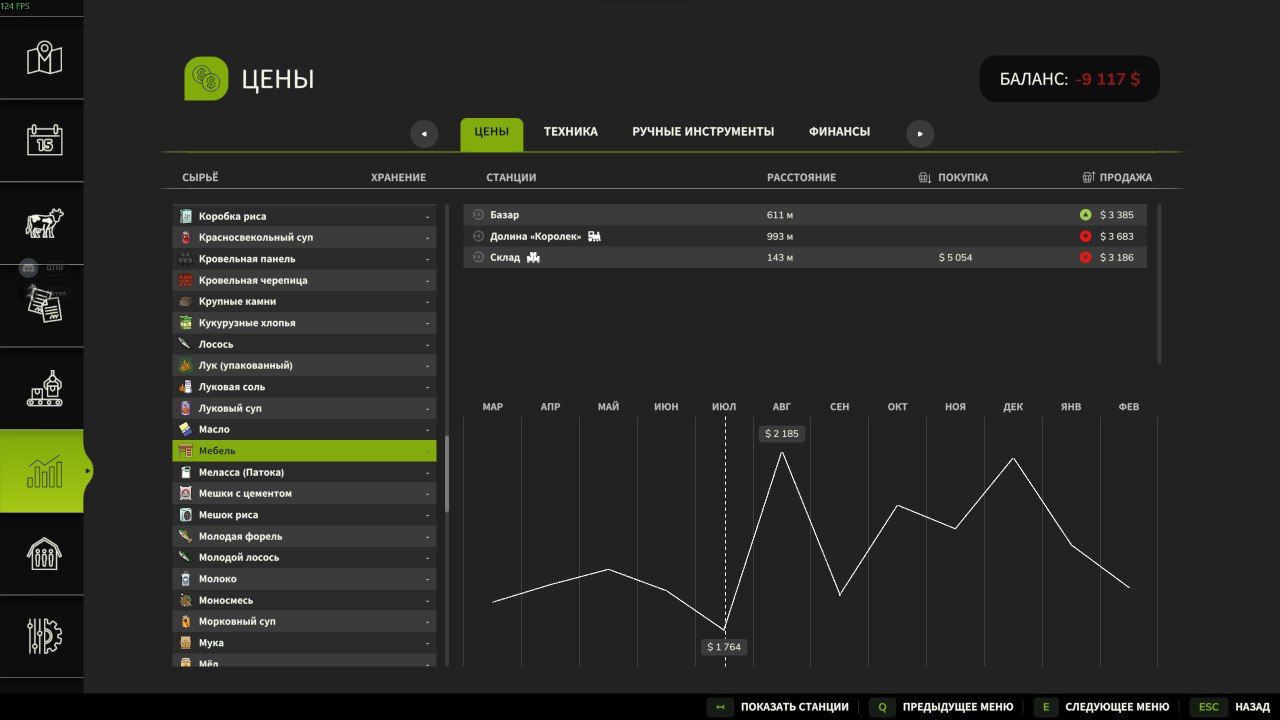
Task: Toggle the station marker next to Базар
Action: [478, 214]
